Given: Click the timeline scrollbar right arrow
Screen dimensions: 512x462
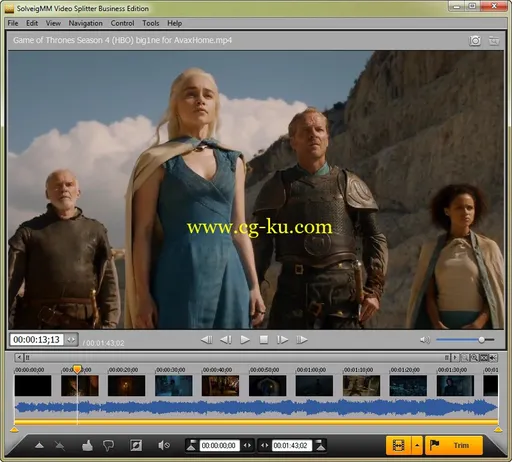Looking at the screenshot, I should [455, 358].
